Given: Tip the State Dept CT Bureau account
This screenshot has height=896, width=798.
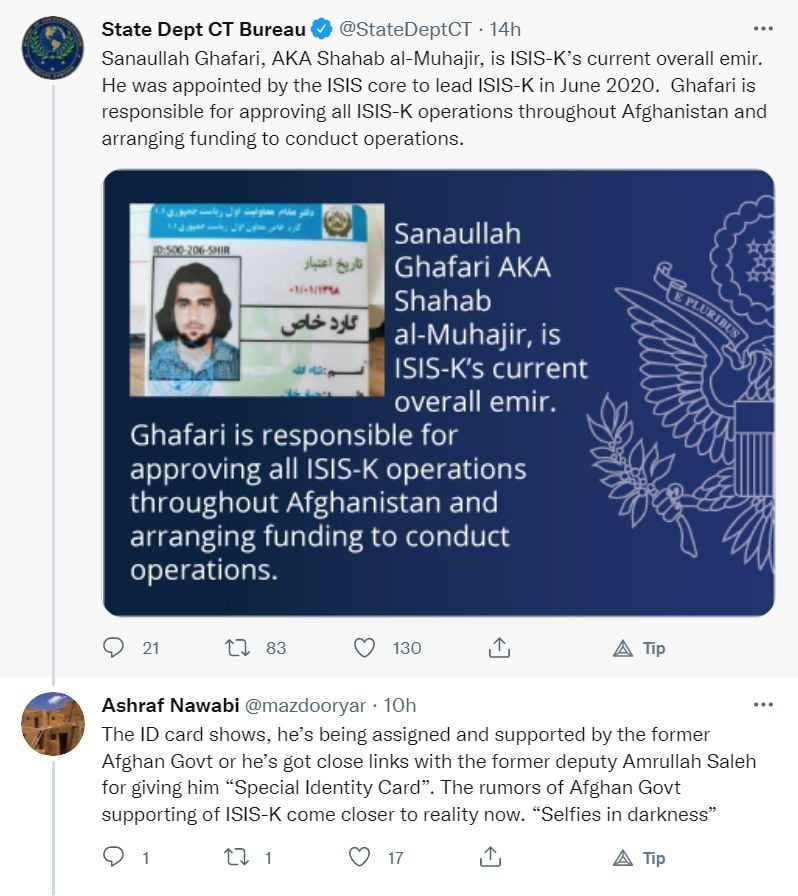Looking at the screenshot, I should click(x=639, y=648).
